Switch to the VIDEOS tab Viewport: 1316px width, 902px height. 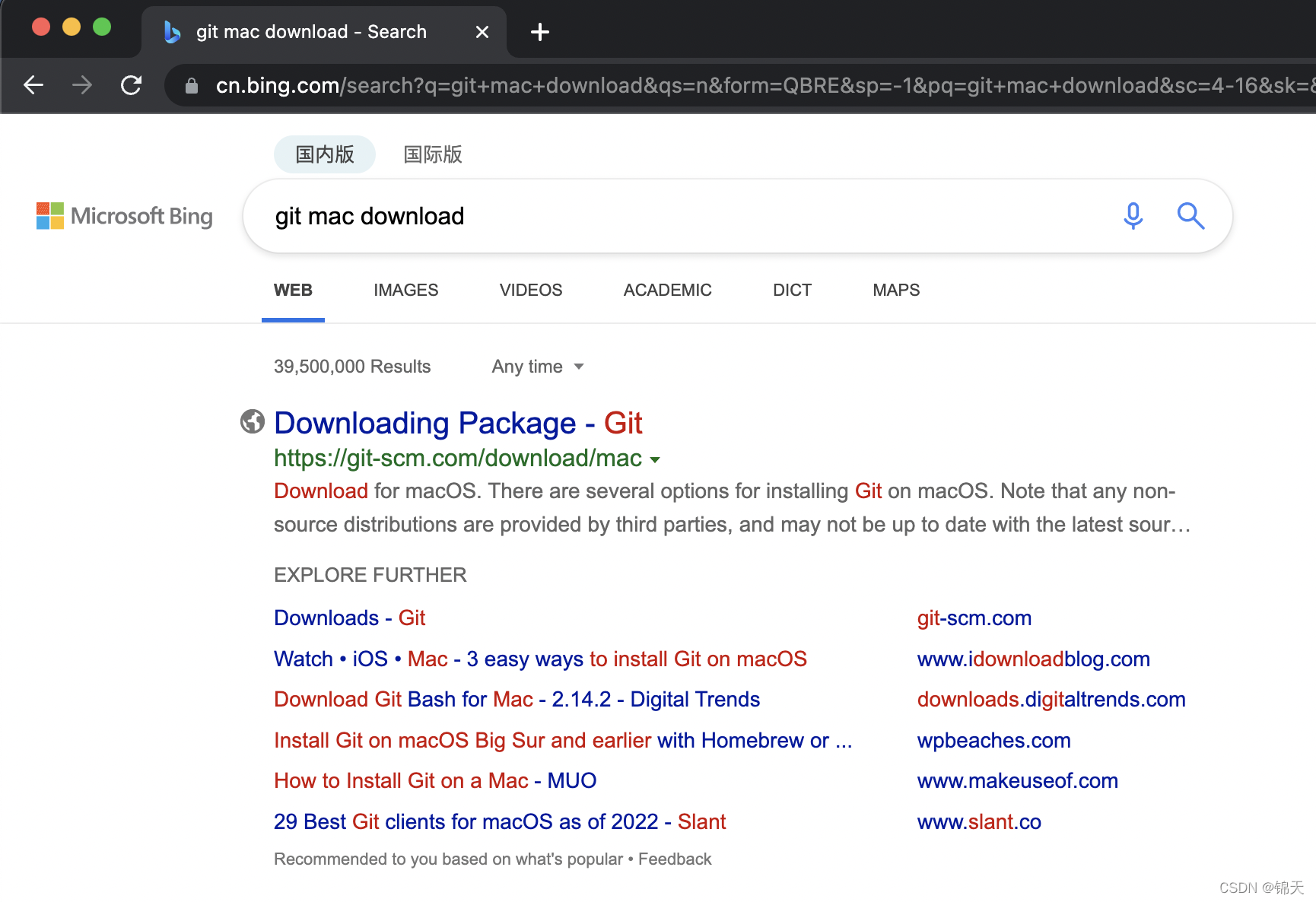(x=531, y=290)
